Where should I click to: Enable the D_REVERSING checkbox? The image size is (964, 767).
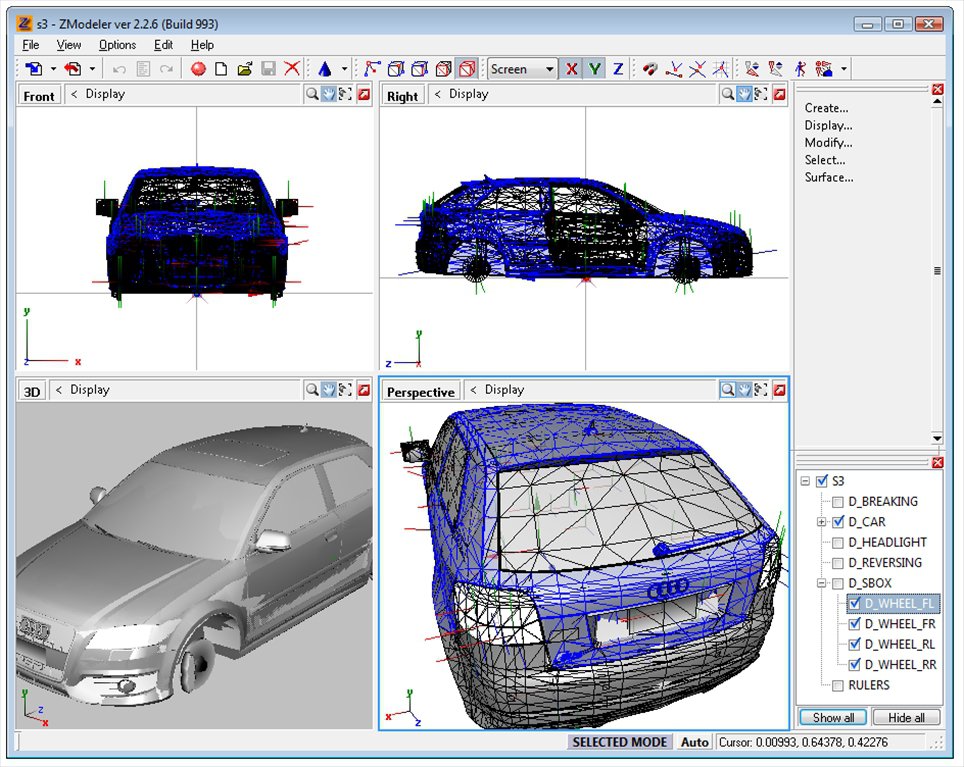[x=837, y=563]
